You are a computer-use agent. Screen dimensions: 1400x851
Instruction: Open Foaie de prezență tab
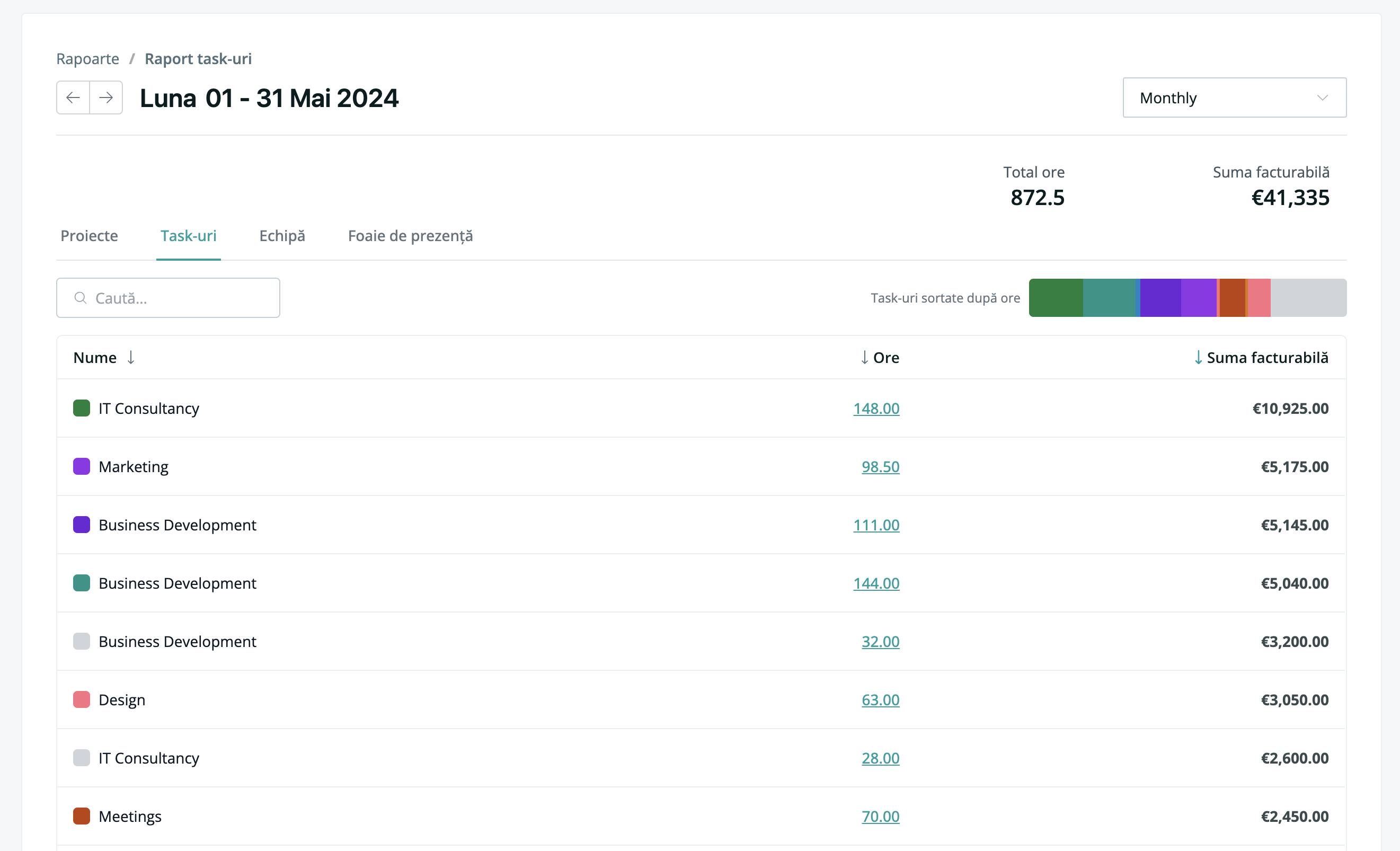(410, 236)
